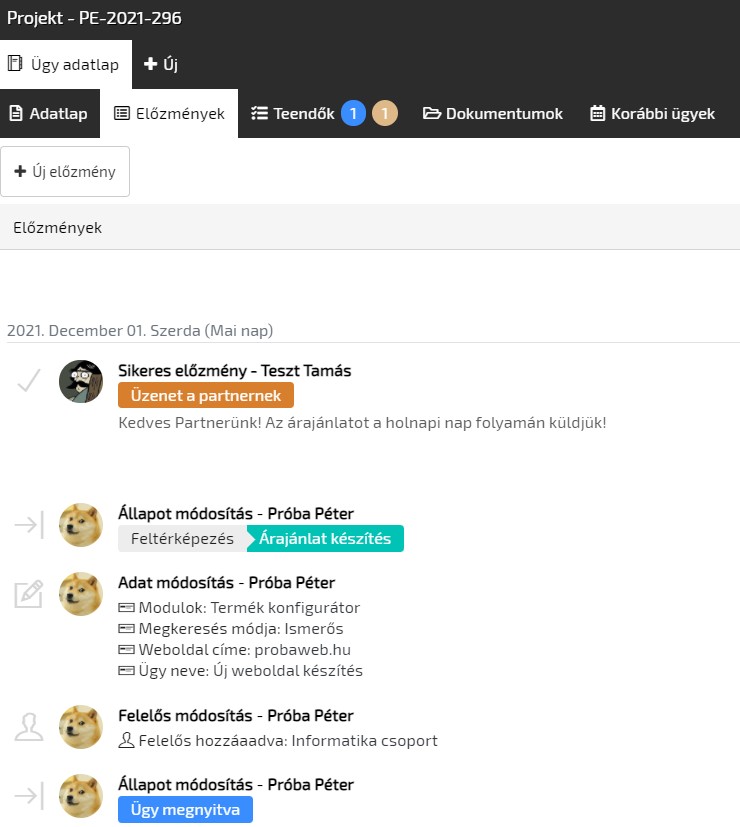Click the checkmark icon beside Sikeres előzmény
This screenshot has height=827, width=740.
30,381
